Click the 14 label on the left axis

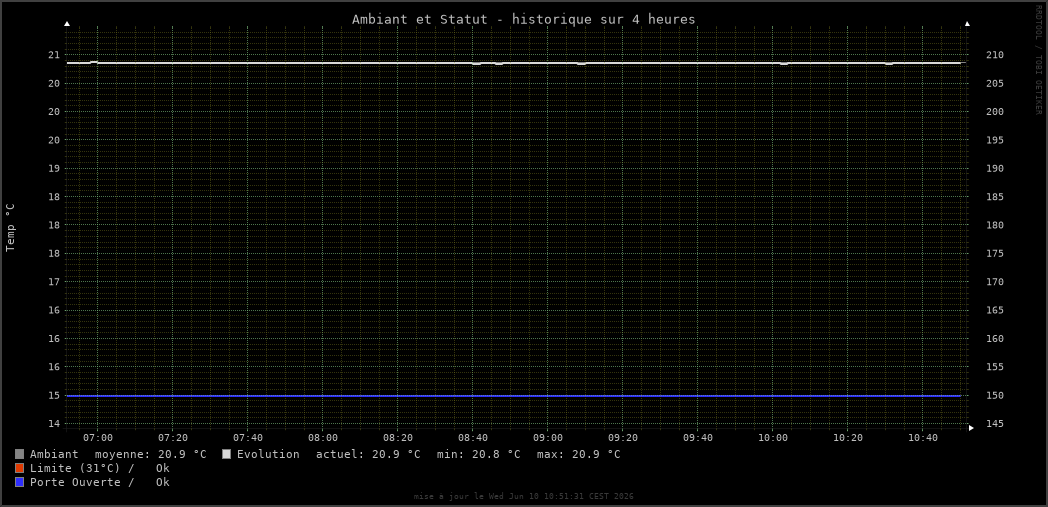[53, 424]
